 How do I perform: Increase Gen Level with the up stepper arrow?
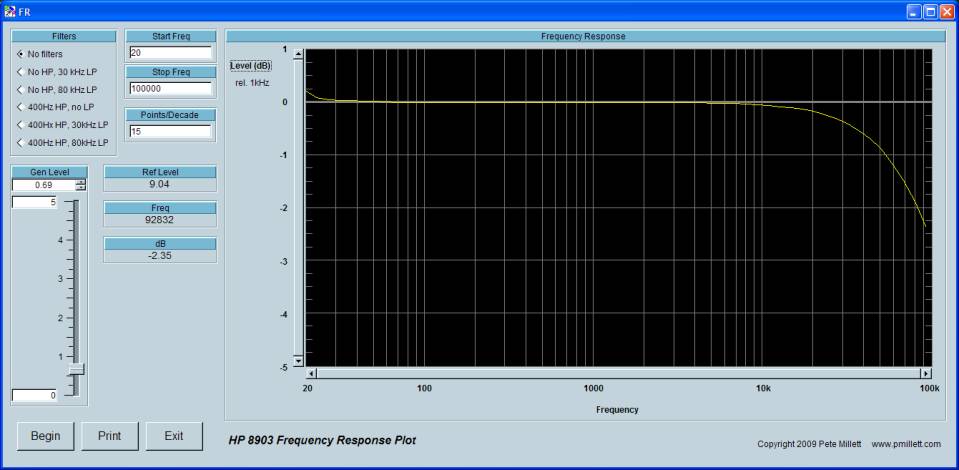coord(81,182)
